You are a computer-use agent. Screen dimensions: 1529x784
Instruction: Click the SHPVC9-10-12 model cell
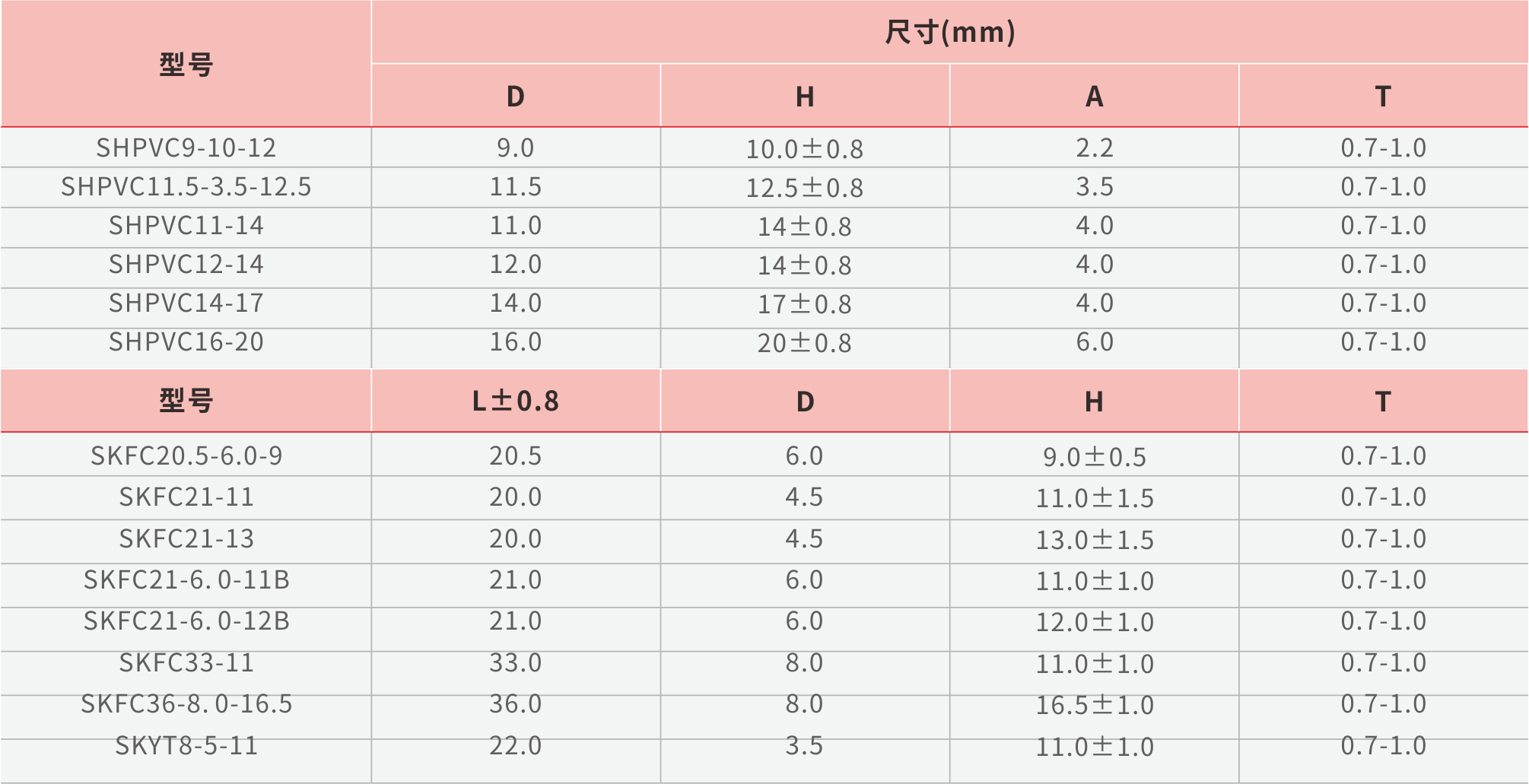coord(186,148)
